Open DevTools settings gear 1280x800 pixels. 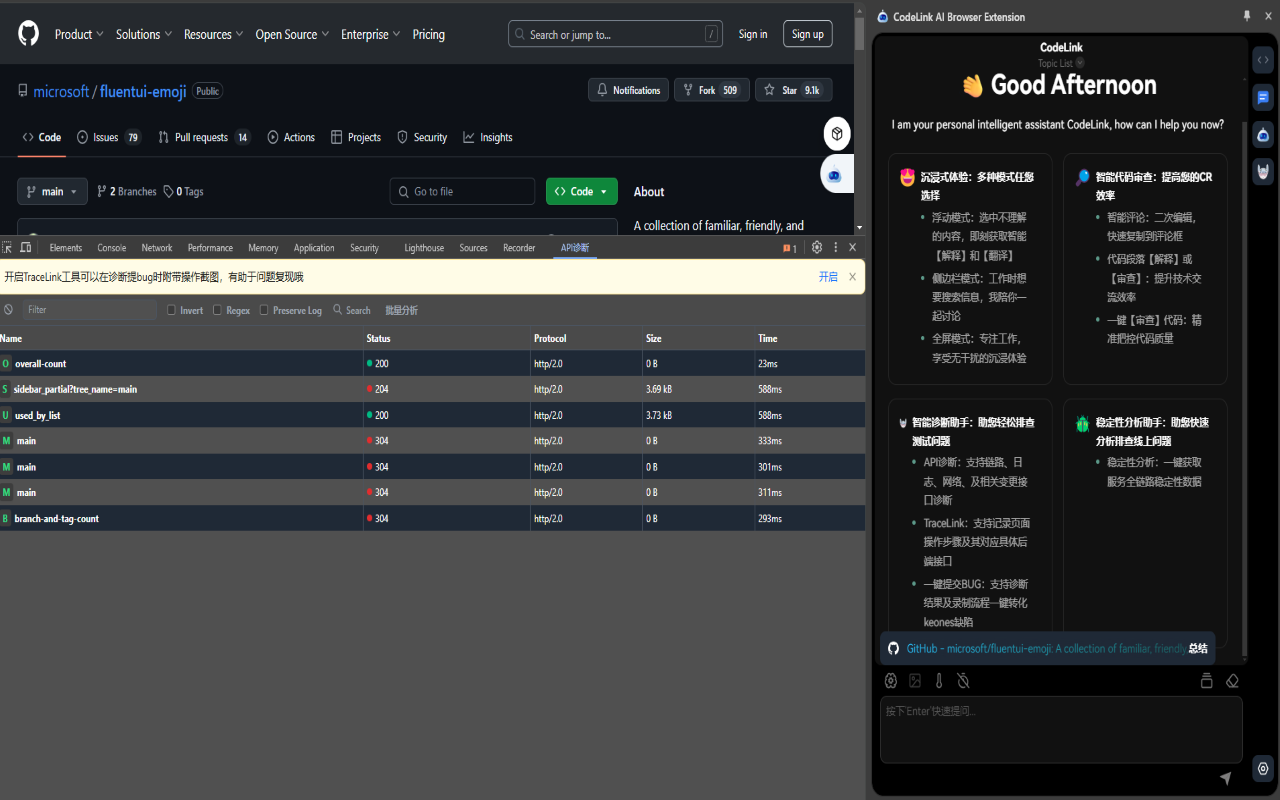click(x=817, y=247)
